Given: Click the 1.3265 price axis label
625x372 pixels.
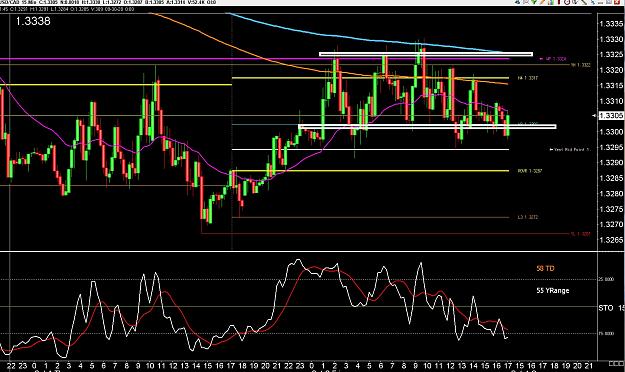Looking at the screenshot, I should pyautogui.click(x=611, y=240).
